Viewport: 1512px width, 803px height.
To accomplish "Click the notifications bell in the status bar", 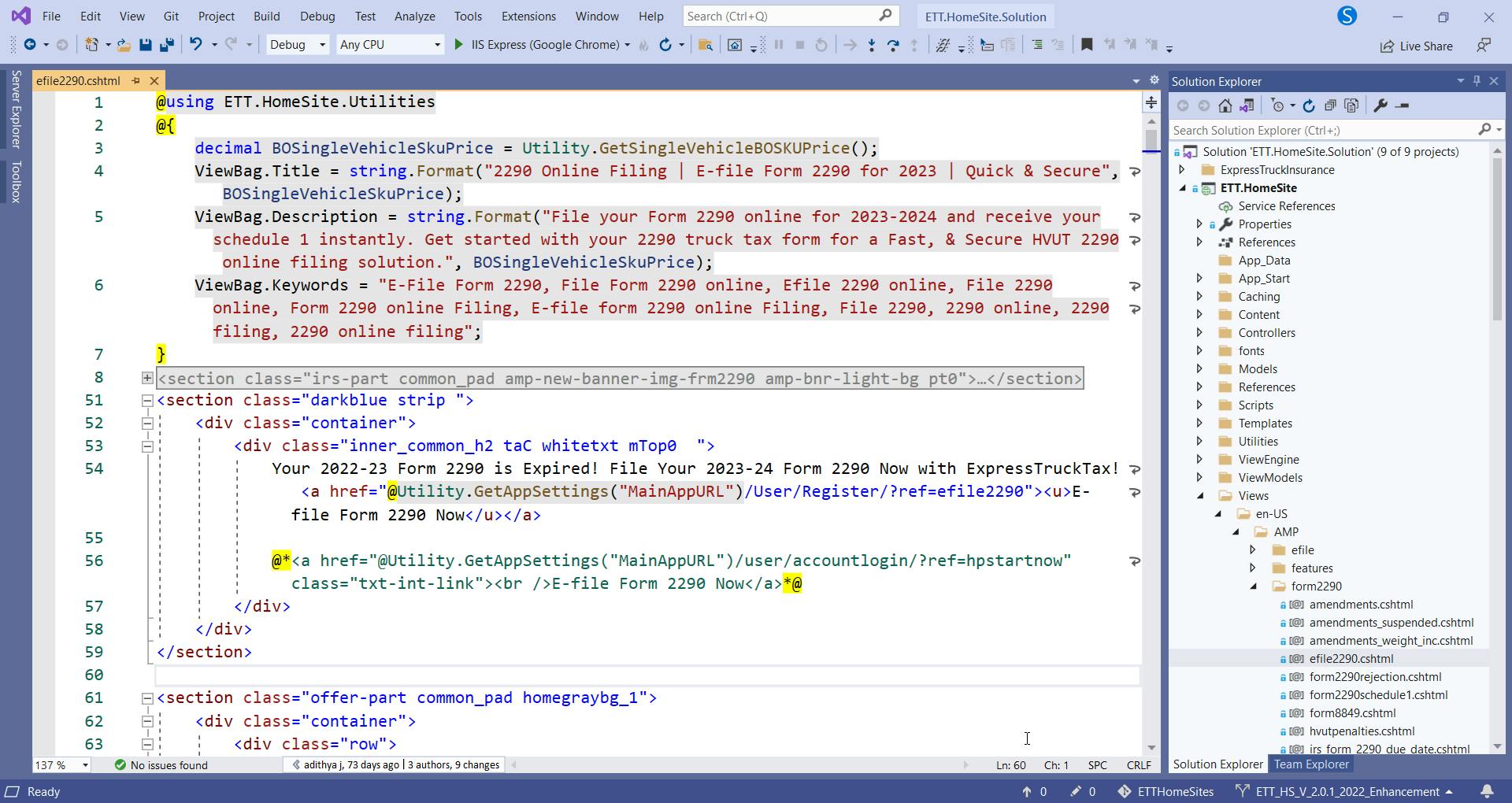I will 1488,791.
